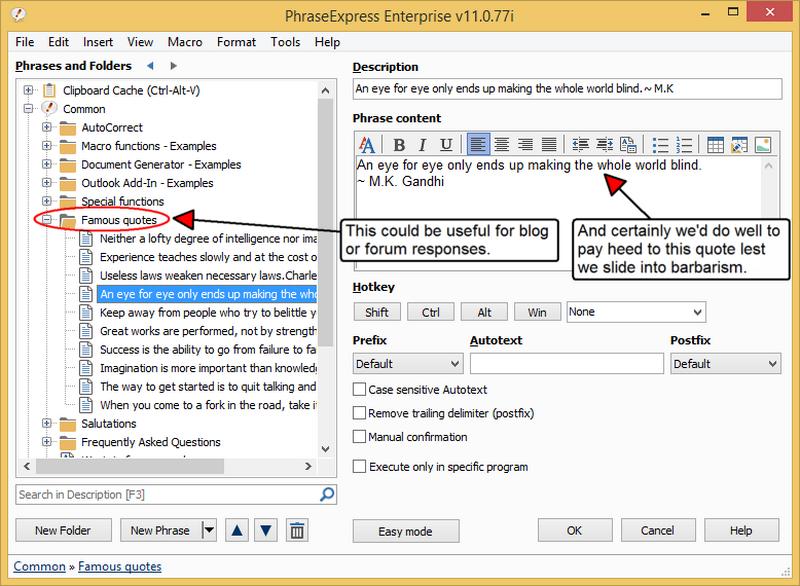Open the File menu

point(24,42)
